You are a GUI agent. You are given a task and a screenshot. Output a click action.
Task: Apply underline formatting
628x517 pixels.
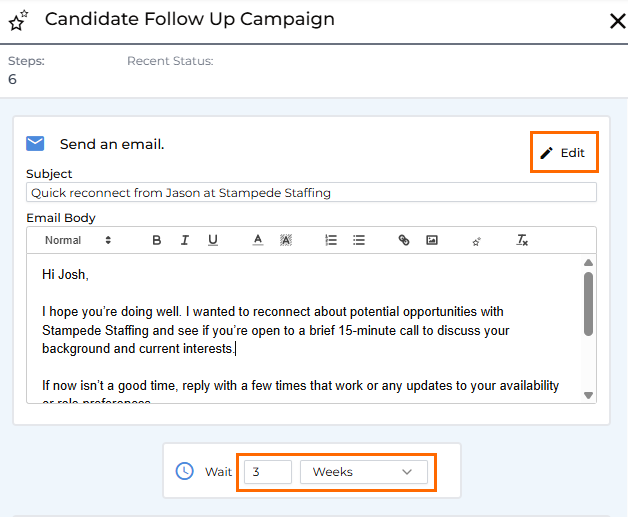click(x=213, y=240)
